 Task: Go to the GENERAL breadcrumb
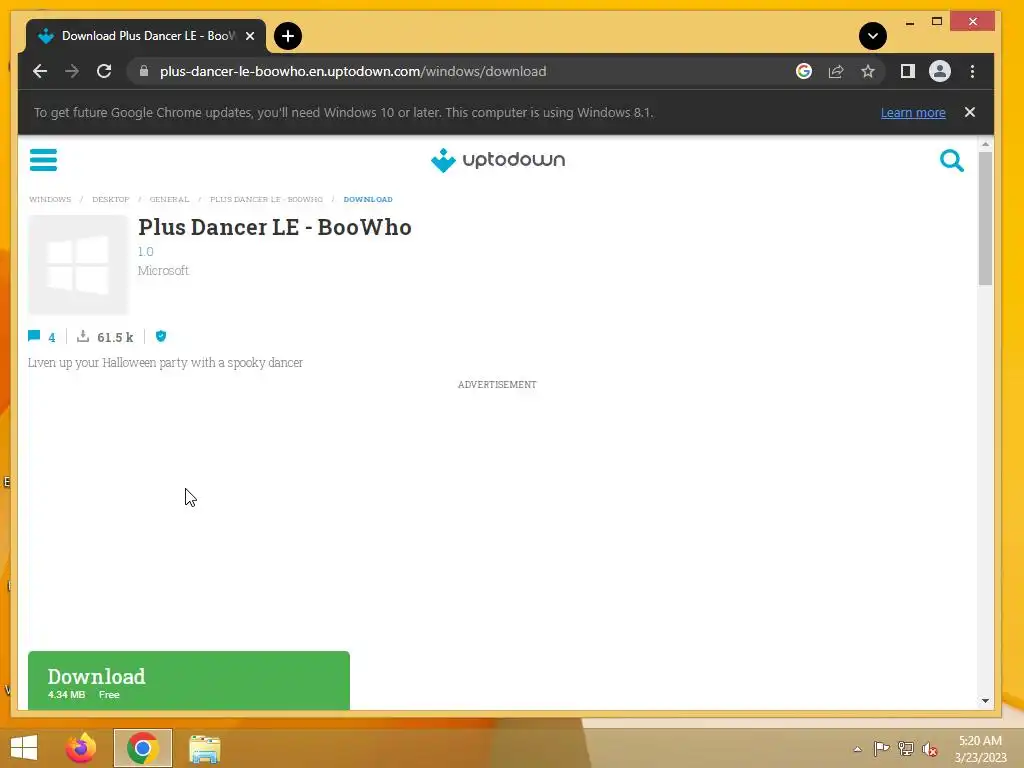click(x=169, y=199)
